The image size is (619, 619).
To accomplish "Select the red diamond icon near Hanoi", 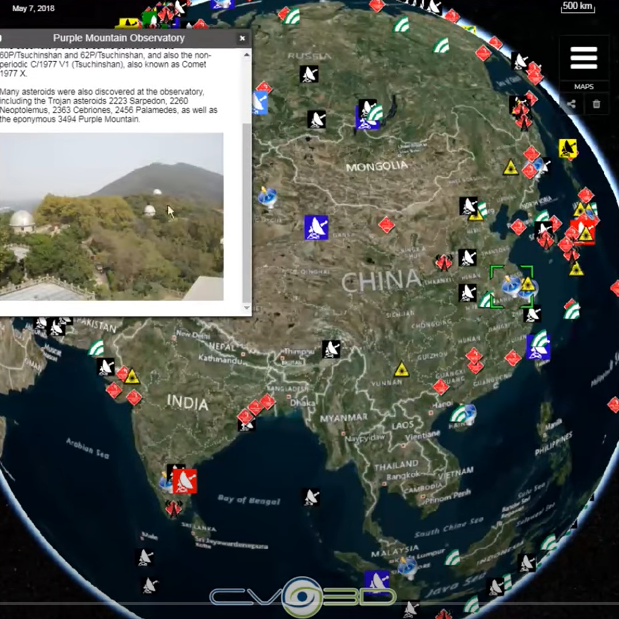I will 441,386.
